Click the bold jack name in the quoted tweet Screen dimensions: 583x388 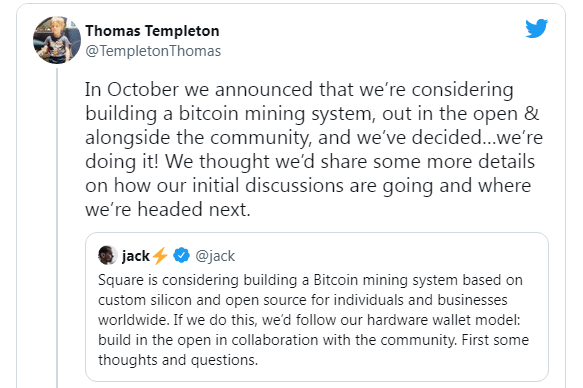point(136,256)
